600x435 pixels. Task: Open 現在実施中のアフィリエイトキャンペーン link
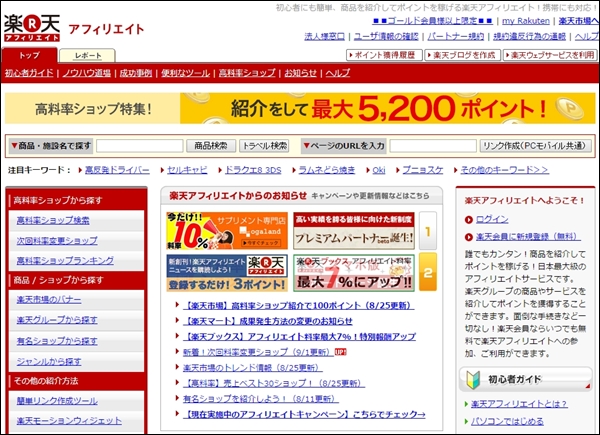305,414
